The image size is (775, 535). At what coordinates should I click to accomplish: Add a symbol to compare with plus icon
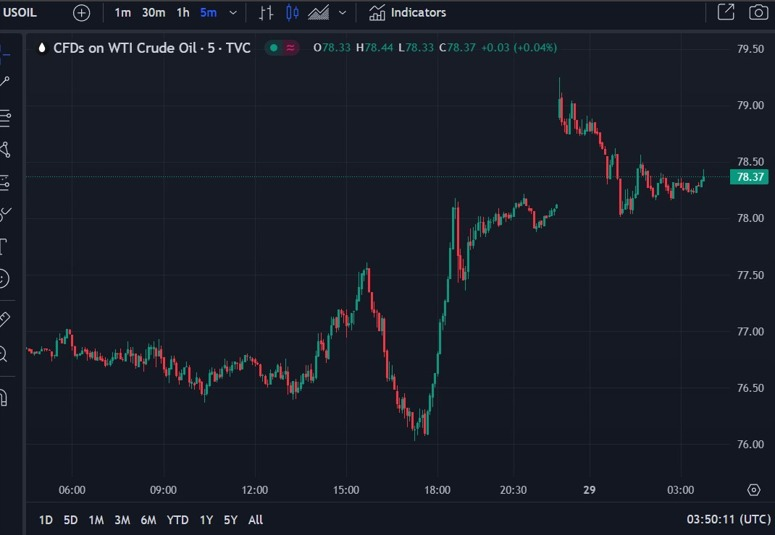[82, 13]
